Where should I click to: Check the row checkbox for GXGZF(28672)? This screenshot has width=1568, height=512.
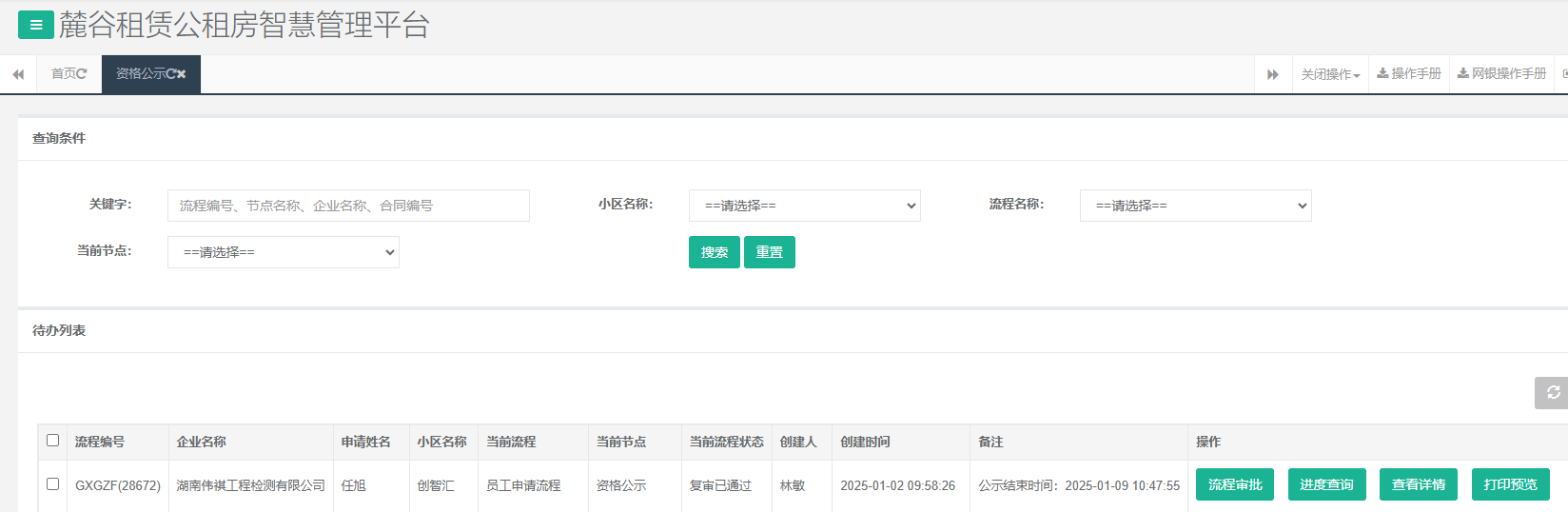click(x=53, y=484)
